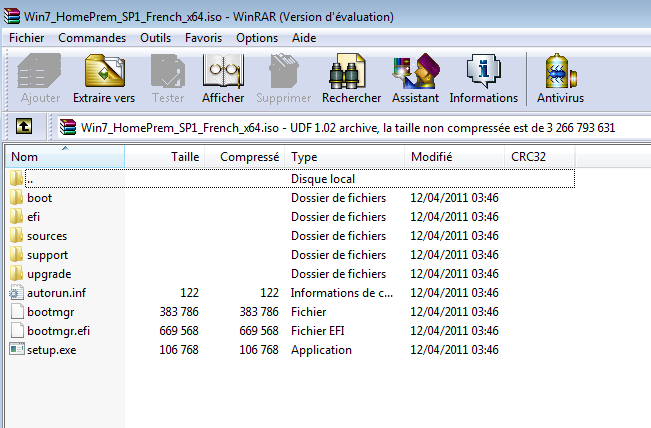Sort by Modifié date column
This screenshot has height=428, width=651.
point(431,157)
